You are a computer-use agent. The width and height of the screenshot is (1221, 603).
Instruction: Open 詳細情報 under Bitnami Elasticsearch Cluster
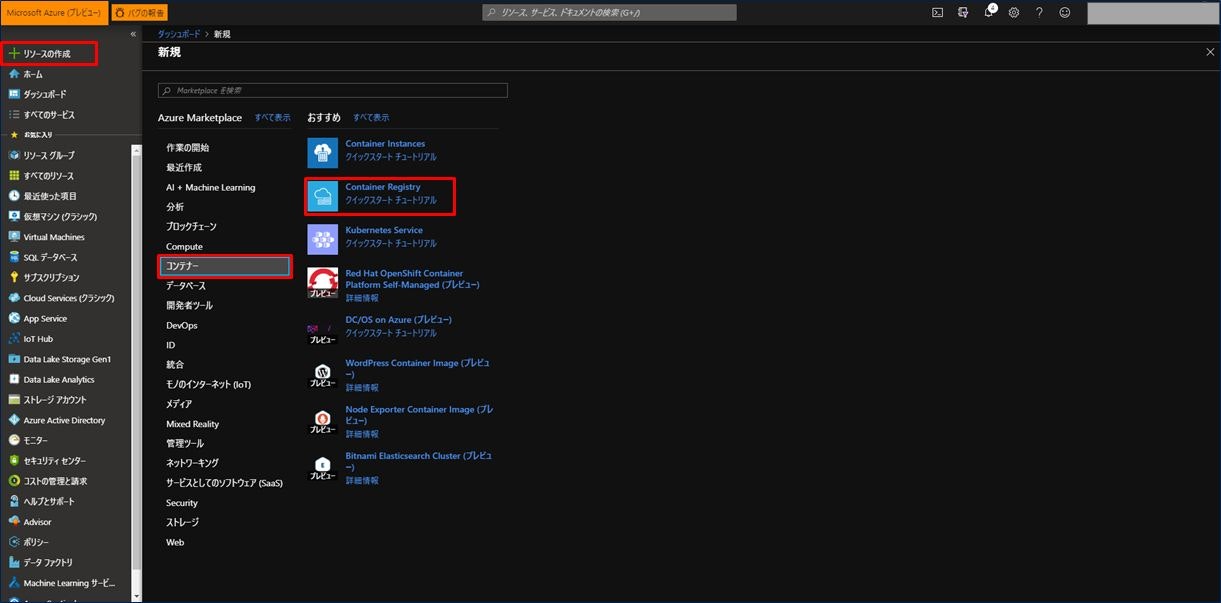(362, 481)
